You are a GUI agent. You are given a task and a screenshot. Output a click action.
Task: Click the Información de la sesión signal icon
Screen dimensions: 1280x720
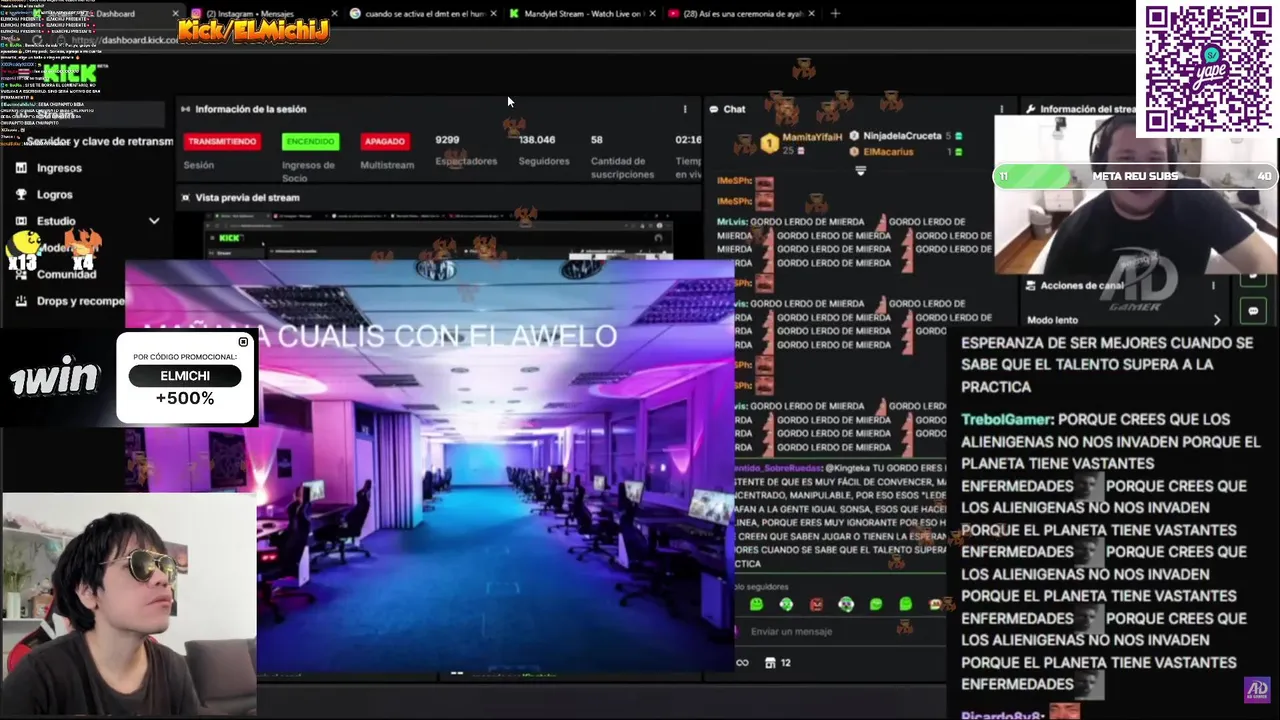click(x=185, y=109)
